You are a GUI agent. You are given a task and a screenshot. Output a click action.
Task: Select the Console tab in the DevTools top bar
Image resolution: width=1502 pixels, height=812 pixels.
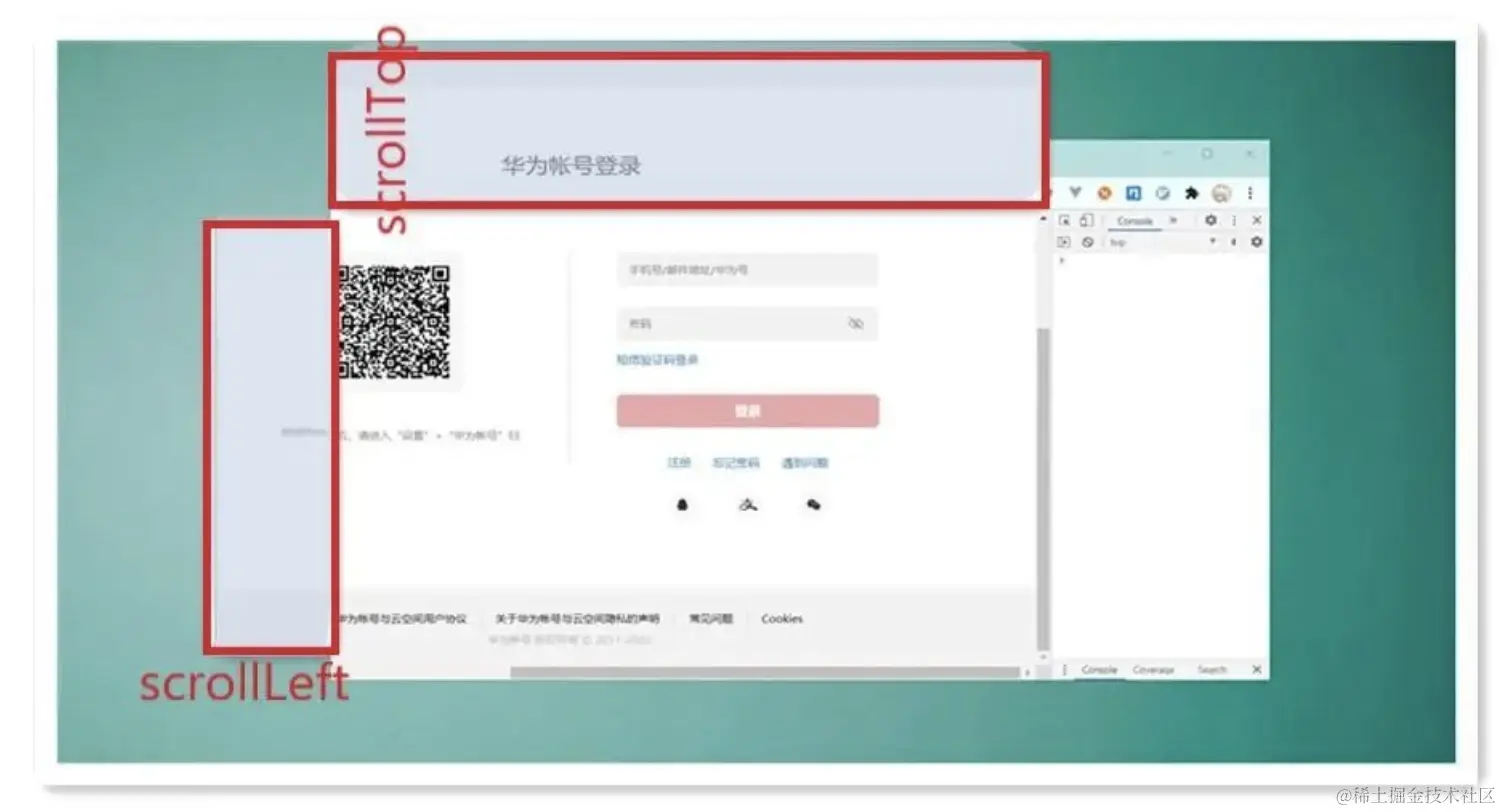point(1134,221)
